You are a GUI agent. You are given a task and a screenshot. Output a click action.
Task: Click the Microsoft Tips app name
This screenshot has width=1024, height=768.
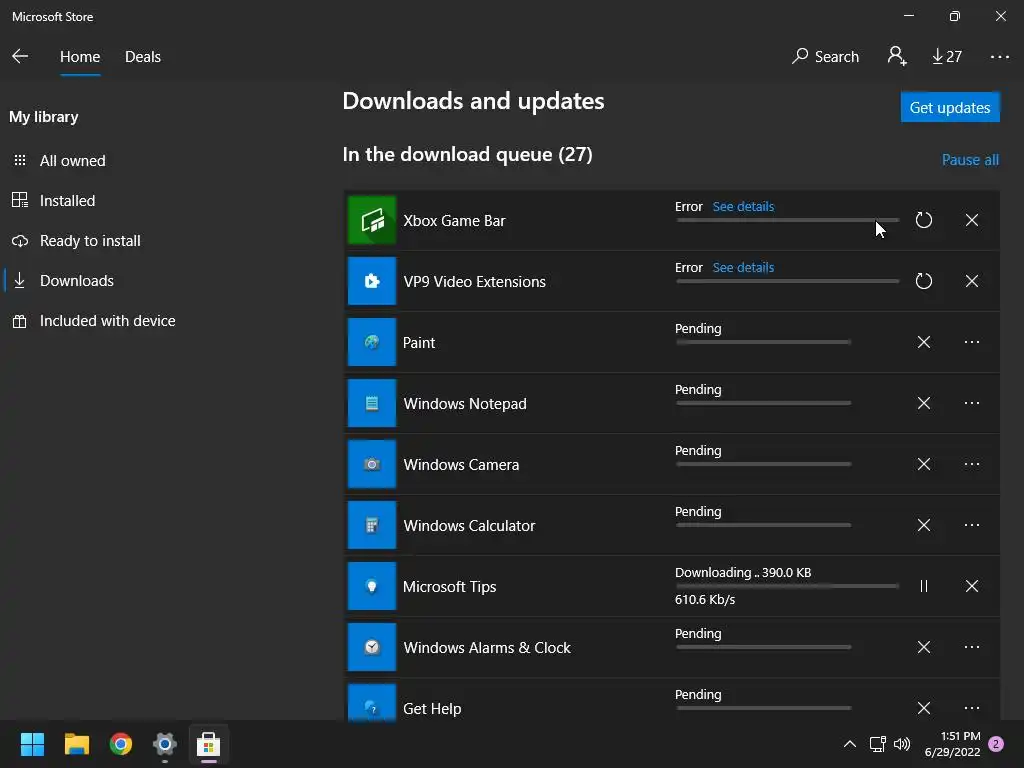[449, 586]
